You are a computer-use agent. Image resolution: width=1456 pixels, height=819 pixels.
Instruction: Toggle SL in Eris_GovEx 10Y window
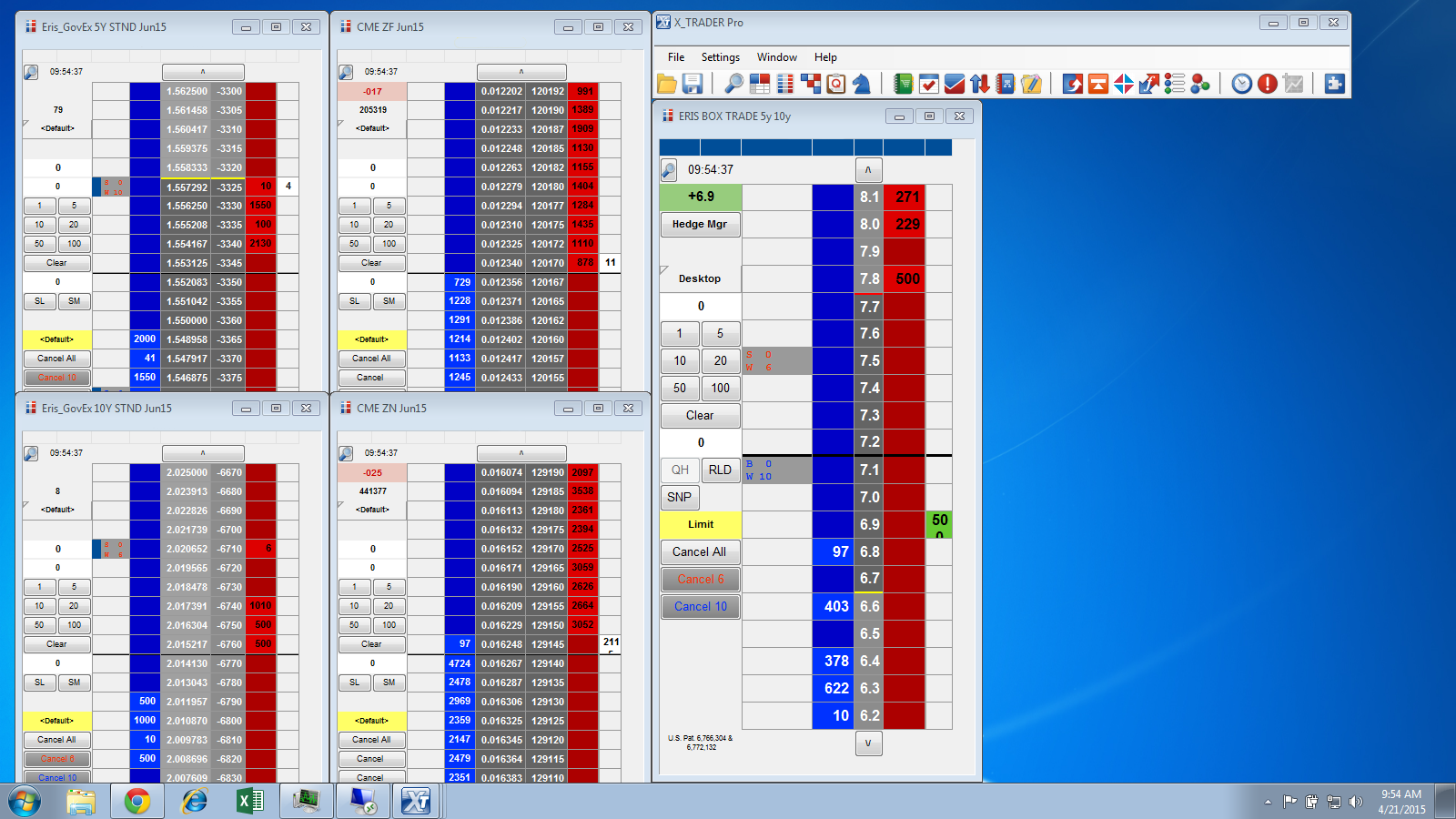coord(39,682)
